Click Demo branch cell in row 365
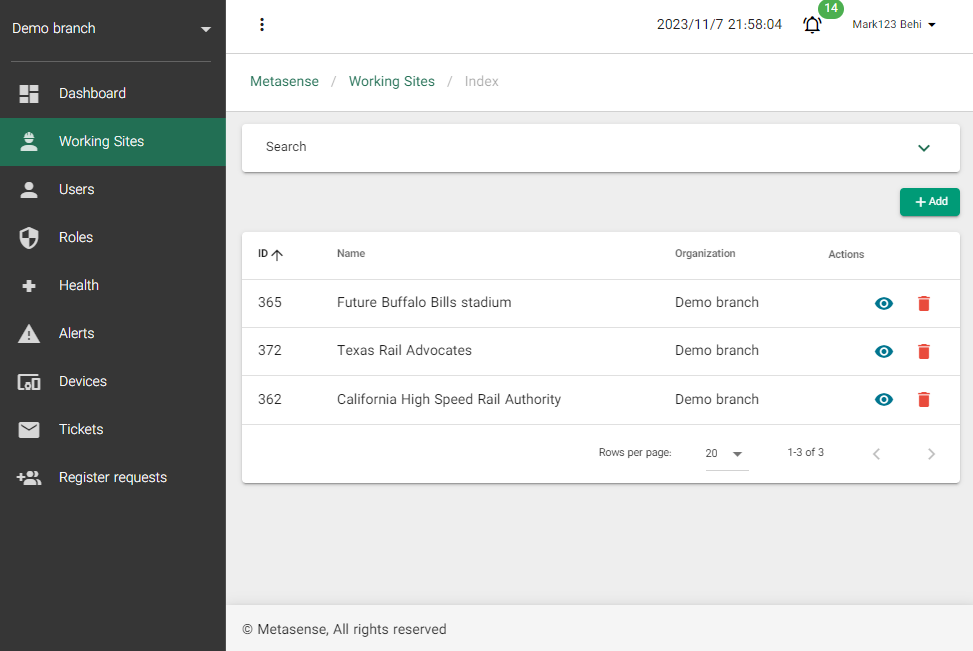 (717, 303)
